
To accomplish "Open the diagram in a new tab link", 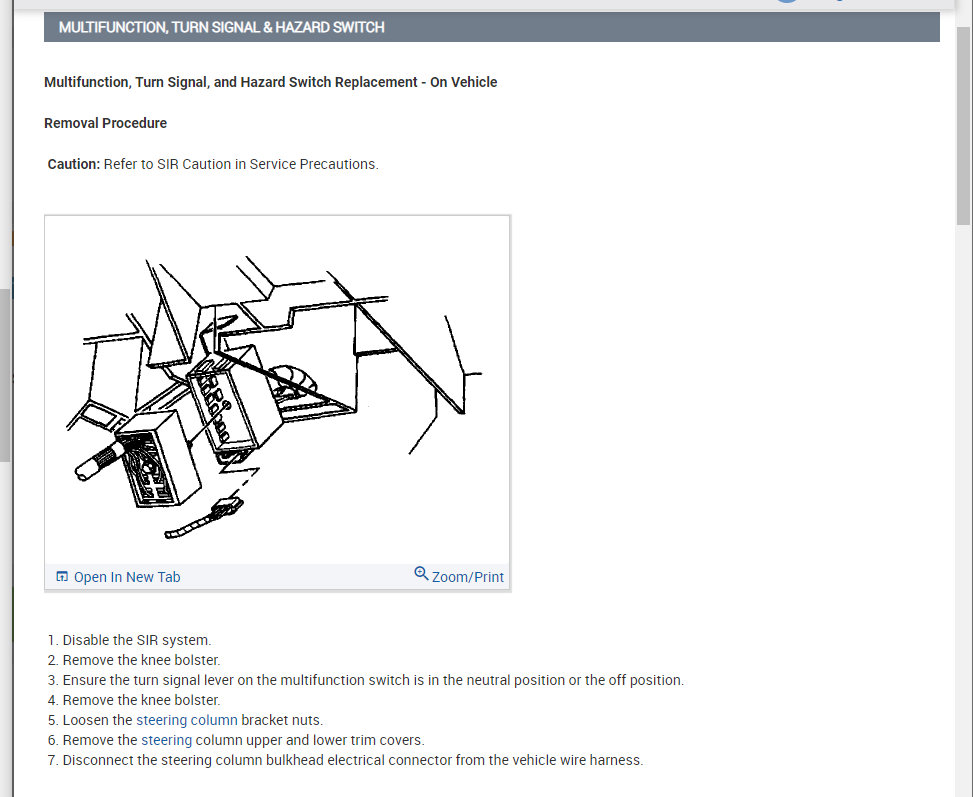I will tap(127, 577).
